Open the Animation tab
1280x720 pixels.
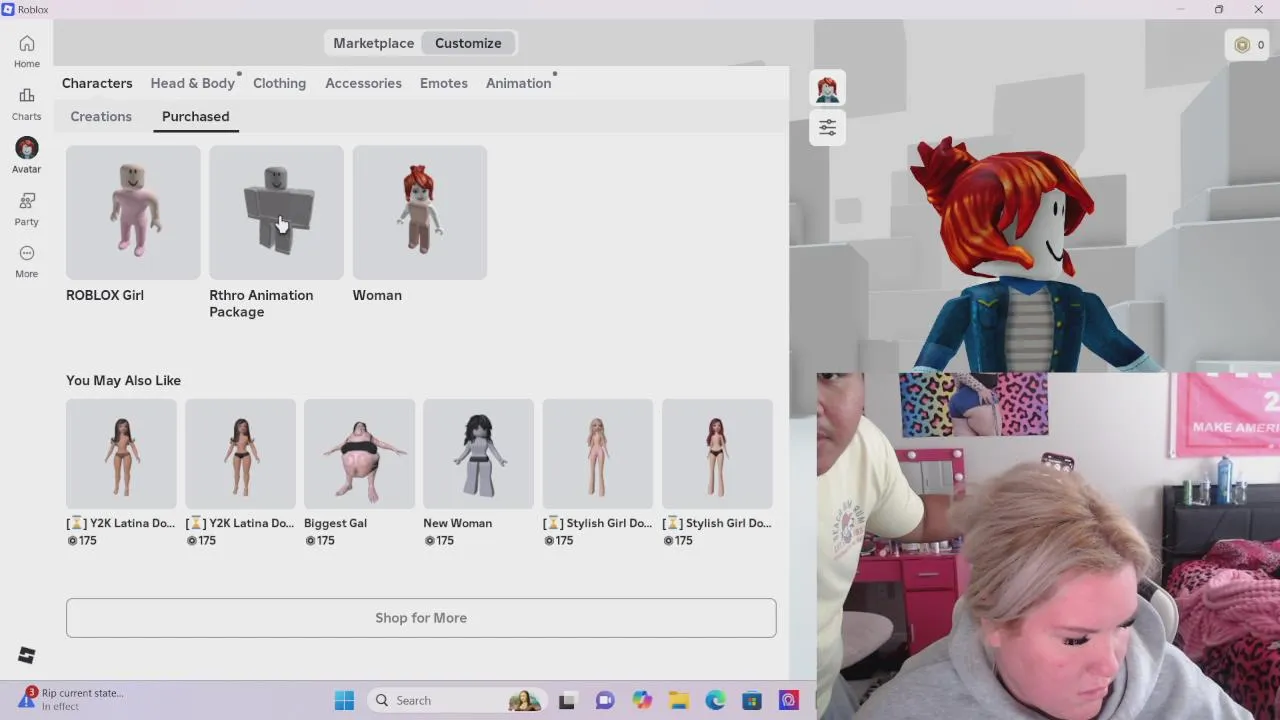click(x=518, y=83)
